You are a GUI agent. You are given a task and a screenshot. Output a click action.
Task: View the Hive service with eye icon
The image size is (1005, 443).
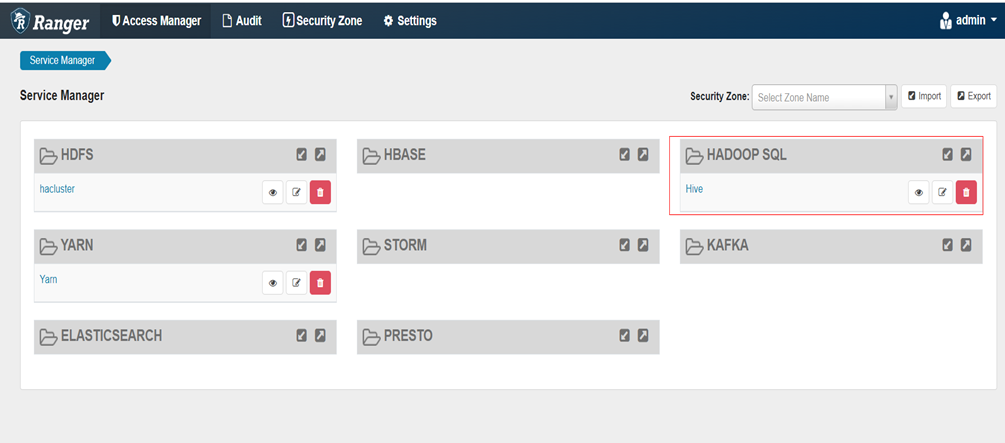(x=919, y=192)
